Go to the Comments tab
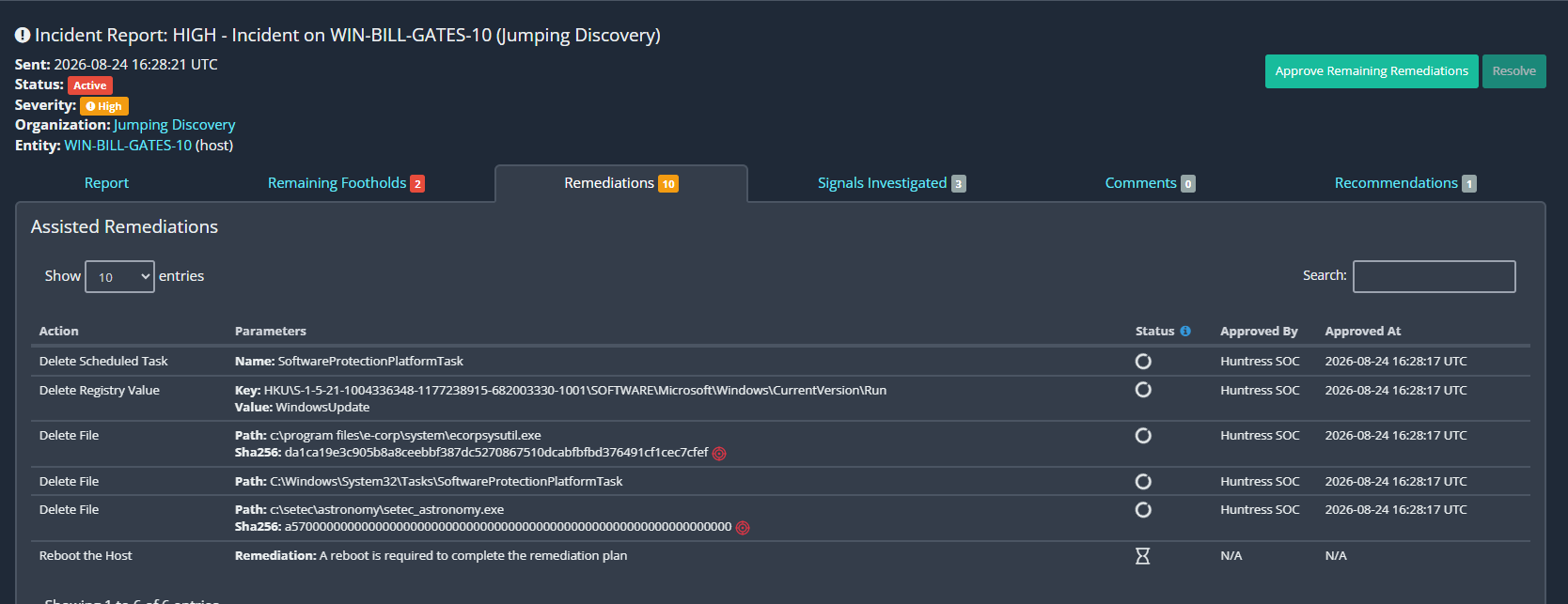The height and width of the screenshot is (604, 1568). coord(1150,183)
